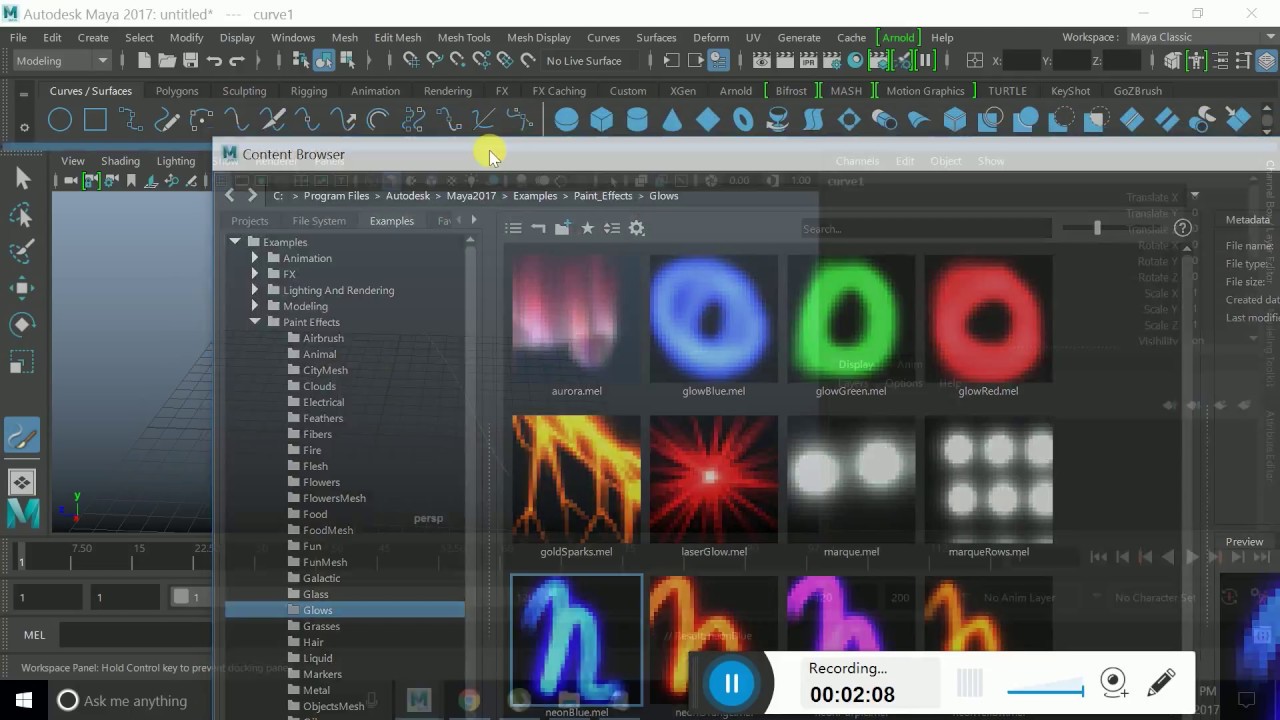The image size is (1280, 720).
Task: Click the recording pencil annotate icon
Action: tap(1161, 683)
